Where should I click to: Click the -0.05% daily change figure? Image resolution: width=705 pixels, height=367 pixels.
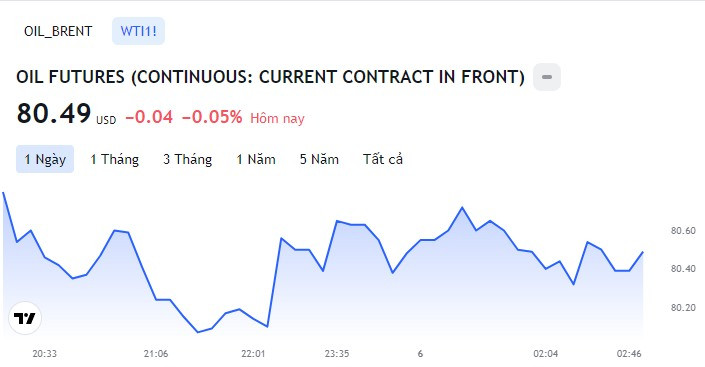212,117
